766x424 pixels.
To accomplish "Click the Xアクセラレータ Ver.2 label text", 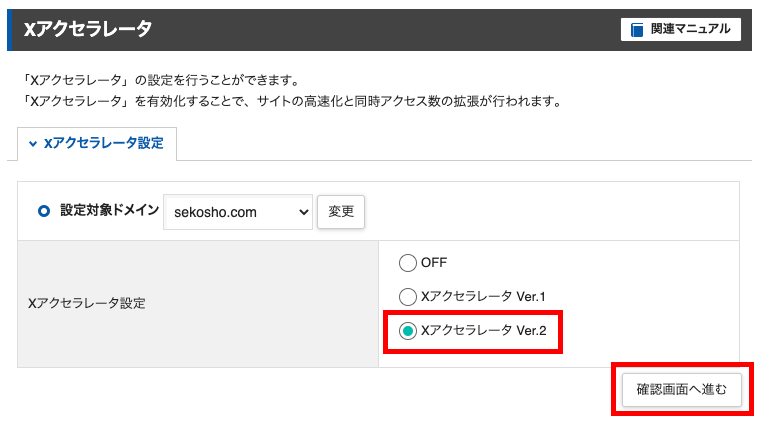I will click(x=484, y=331).
